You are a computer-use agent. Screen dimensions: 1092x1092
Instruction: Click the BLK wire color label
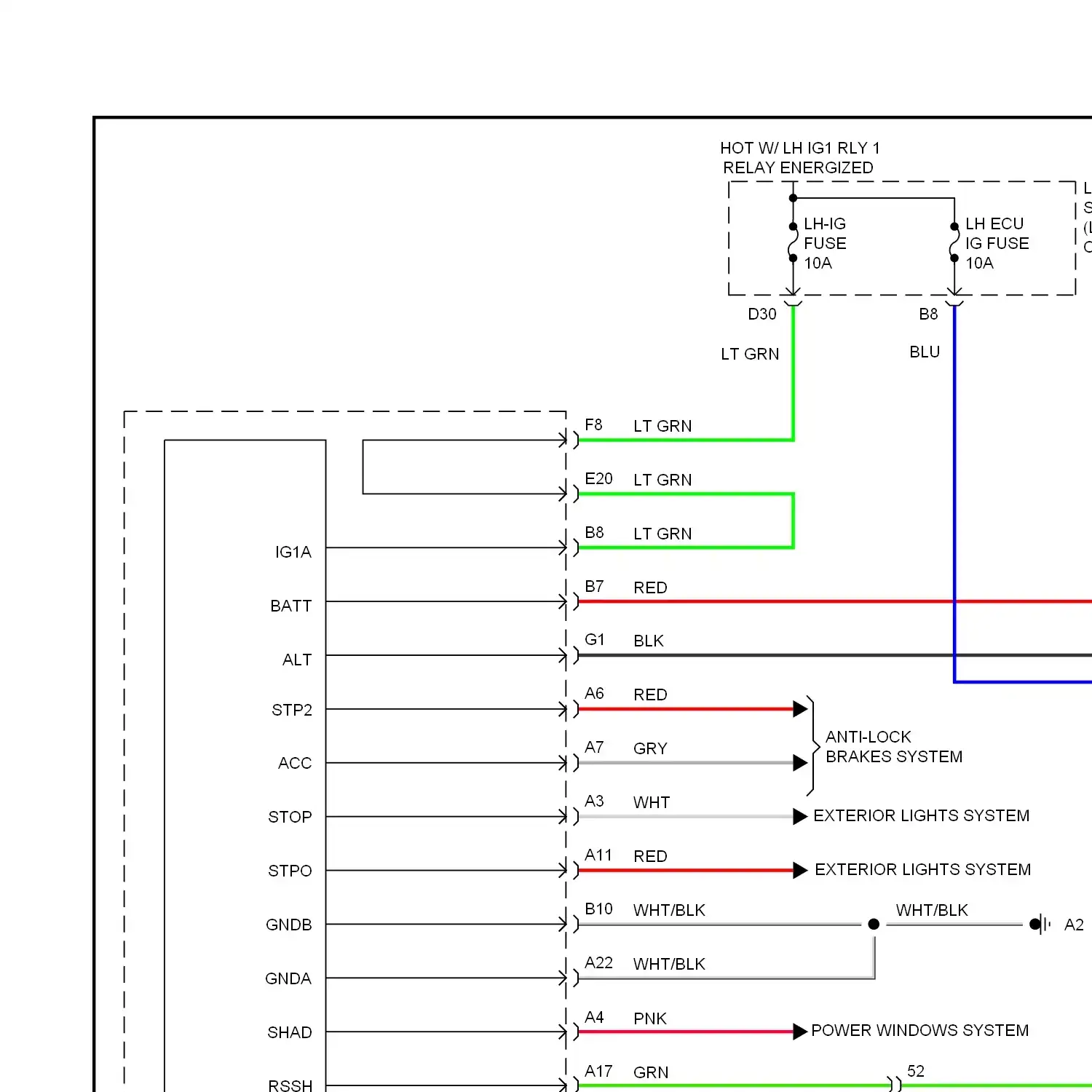coord(649,641)
